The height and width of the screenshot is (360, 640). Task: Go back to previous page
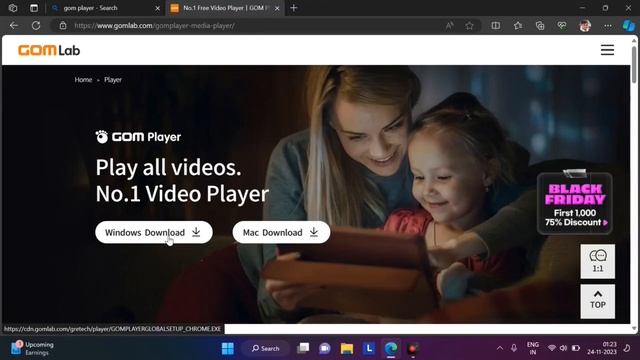[x=14, y=25]
